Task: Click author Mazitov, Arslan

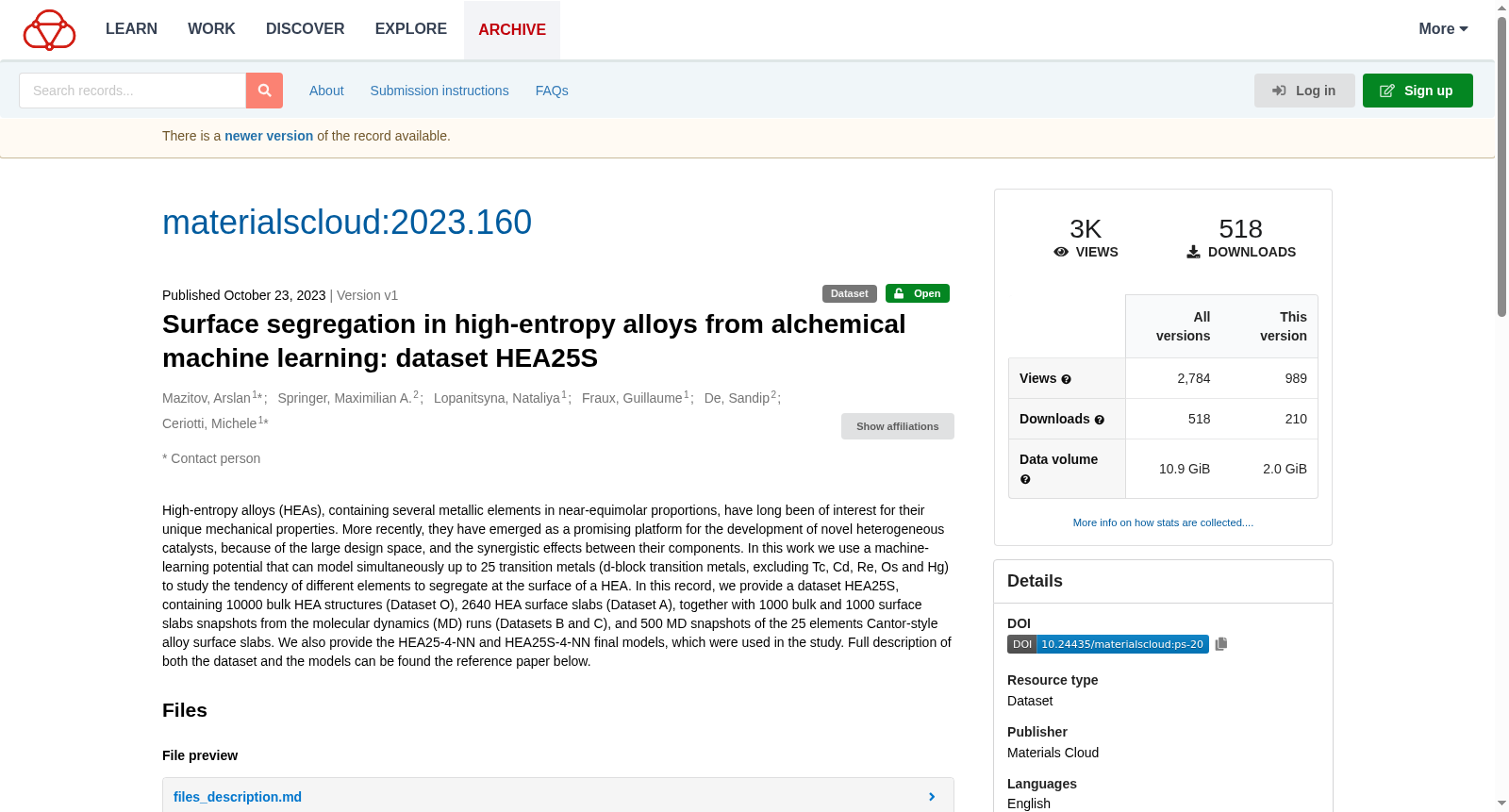Action: click(x=207, y=398)
